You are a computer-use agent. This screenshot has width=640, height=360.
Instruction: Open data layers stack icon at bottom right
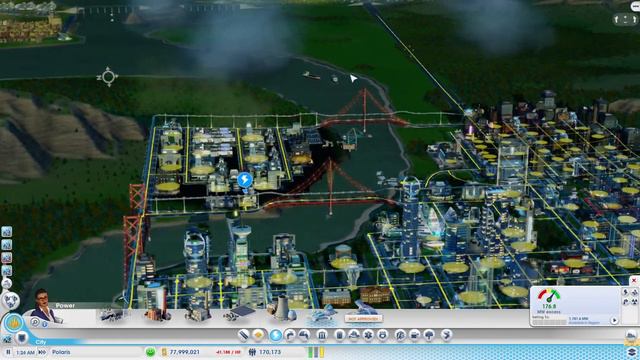(632, 352)
